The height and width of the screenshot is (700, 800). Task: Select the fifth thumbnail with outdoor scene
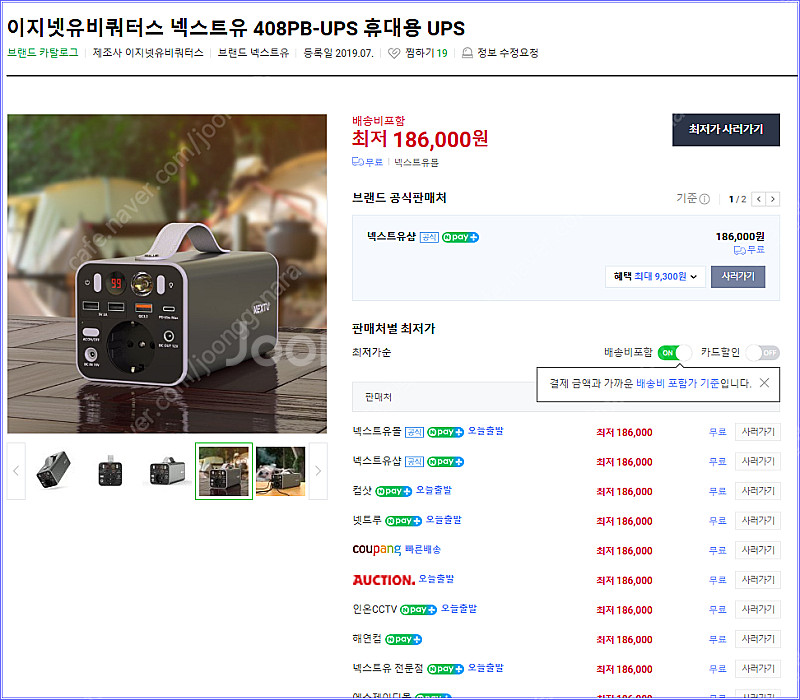point(281,471)
